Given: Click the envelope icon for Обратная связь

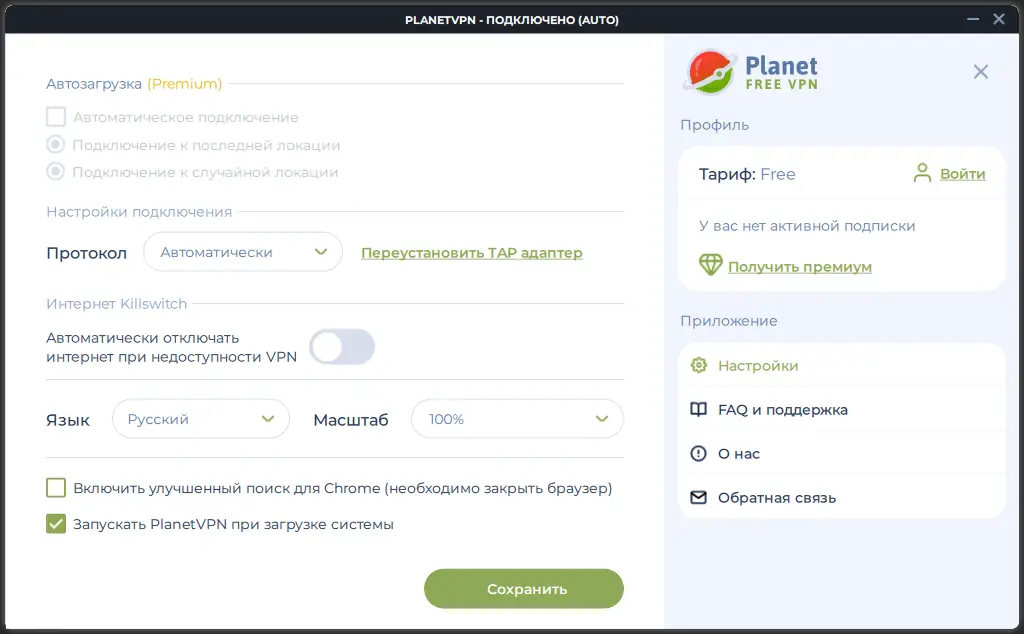Looking at the screenshot, I should point(699,498).
